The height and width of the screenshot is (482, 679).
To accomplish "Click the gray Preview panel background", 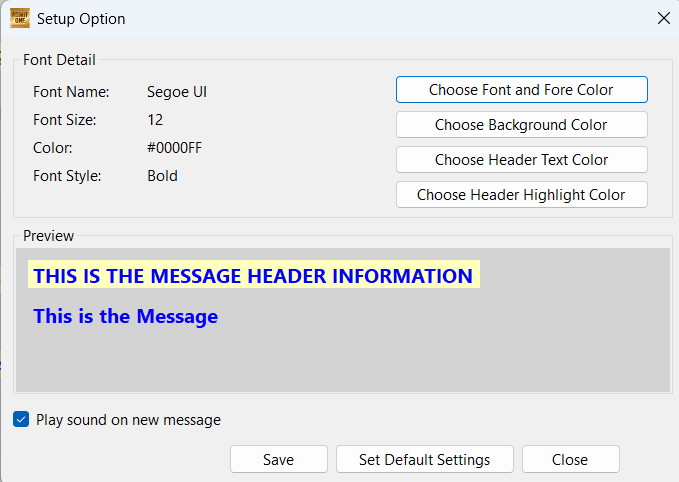I will (x=433, y=346).
